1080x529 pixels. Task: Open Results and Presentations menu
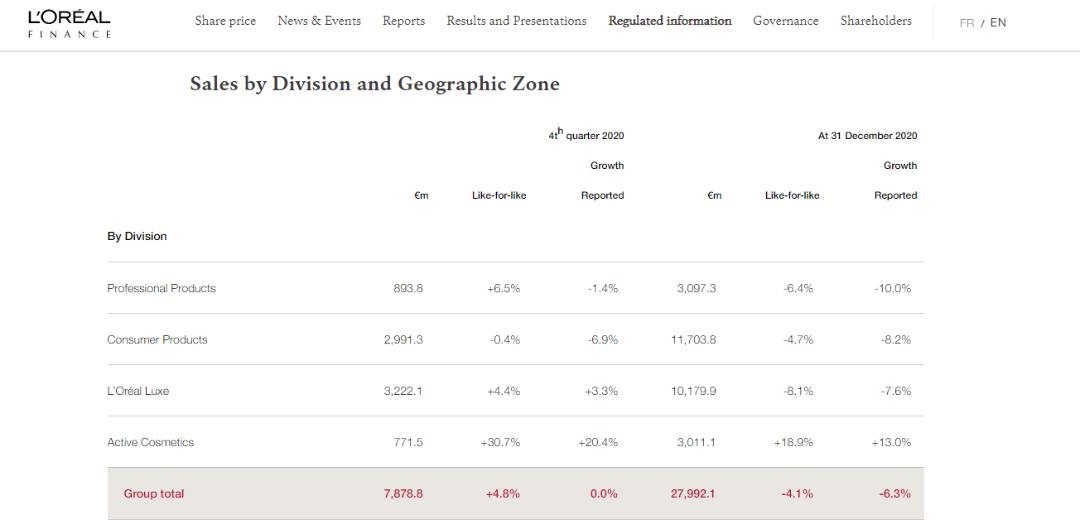(516, 21)
